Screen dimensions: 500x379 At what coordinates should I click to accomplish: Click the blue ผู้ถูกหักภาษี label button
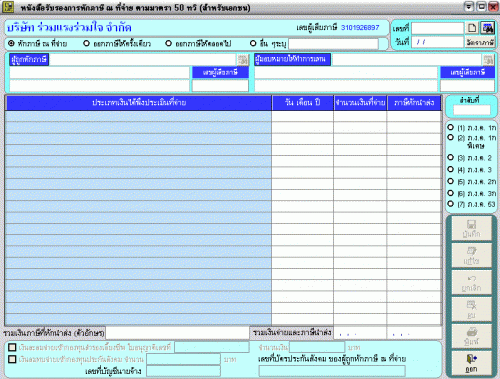click(x=29, y=60)
